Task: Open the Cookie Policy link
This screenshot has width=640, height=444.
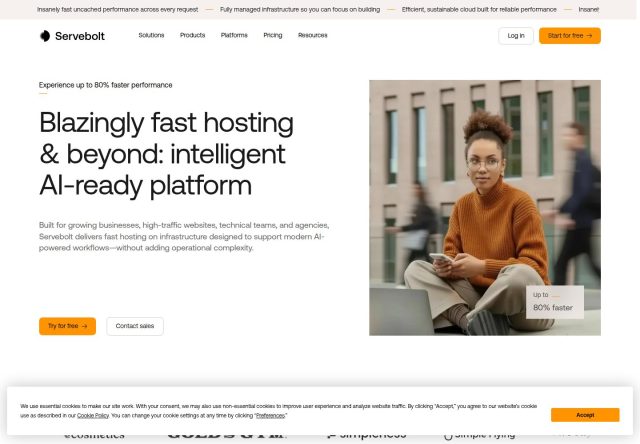Action: [x=93, y=415]
